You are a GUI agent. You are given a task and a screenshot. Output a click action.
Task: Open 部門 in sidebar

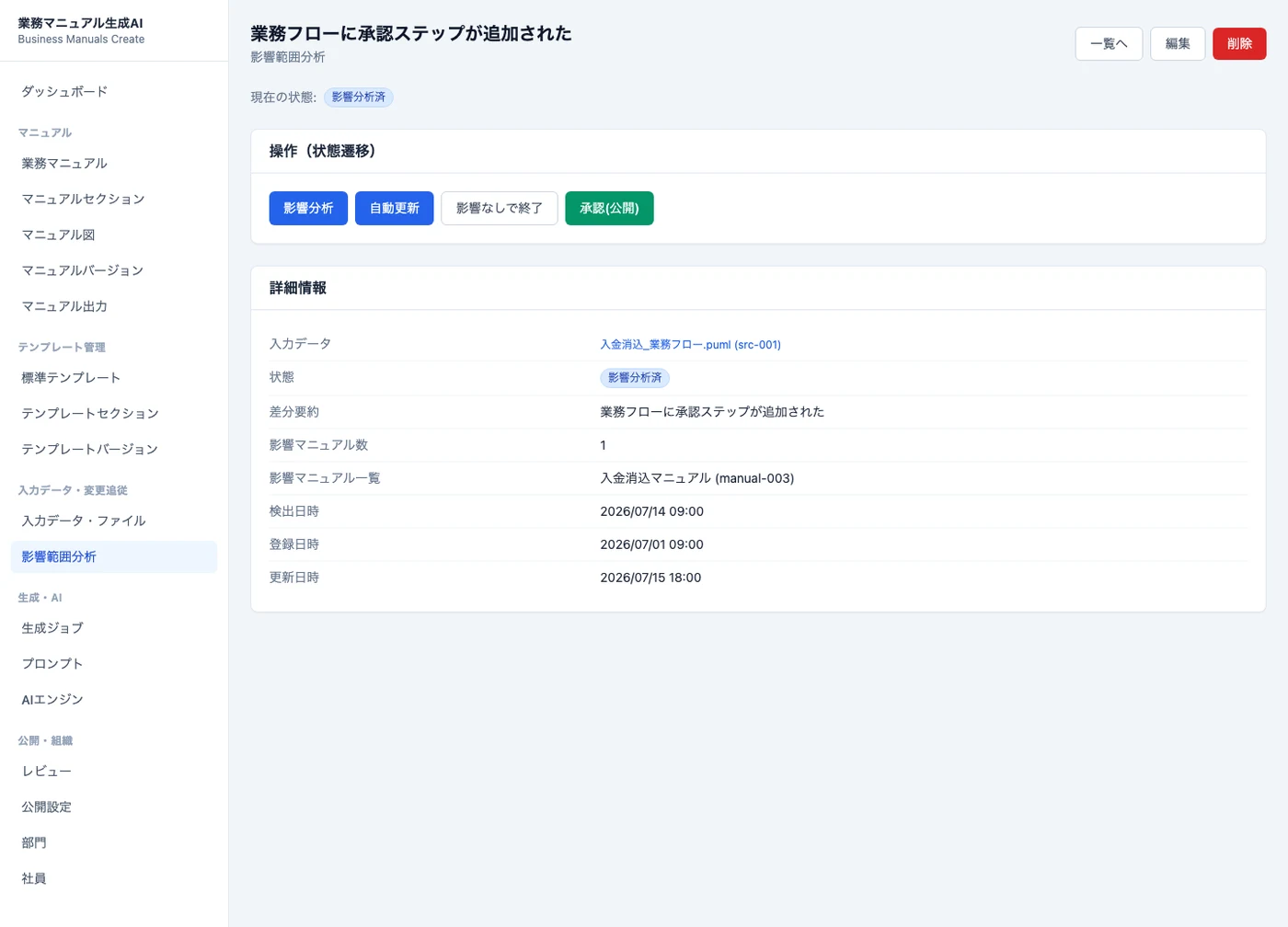click(x=114, y=842)
